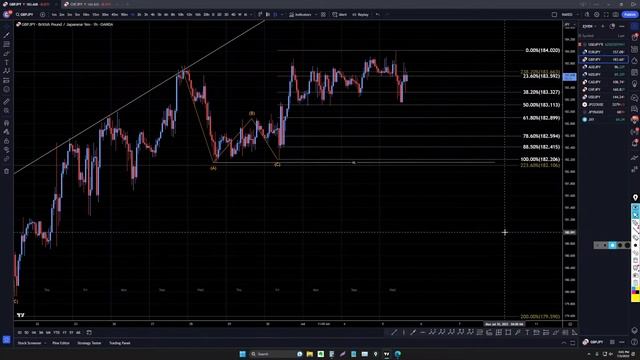Toggle Bar Replay mode
Image resolution: width=640 pixels, height=360 pixels.
click(x=360, y=15)
